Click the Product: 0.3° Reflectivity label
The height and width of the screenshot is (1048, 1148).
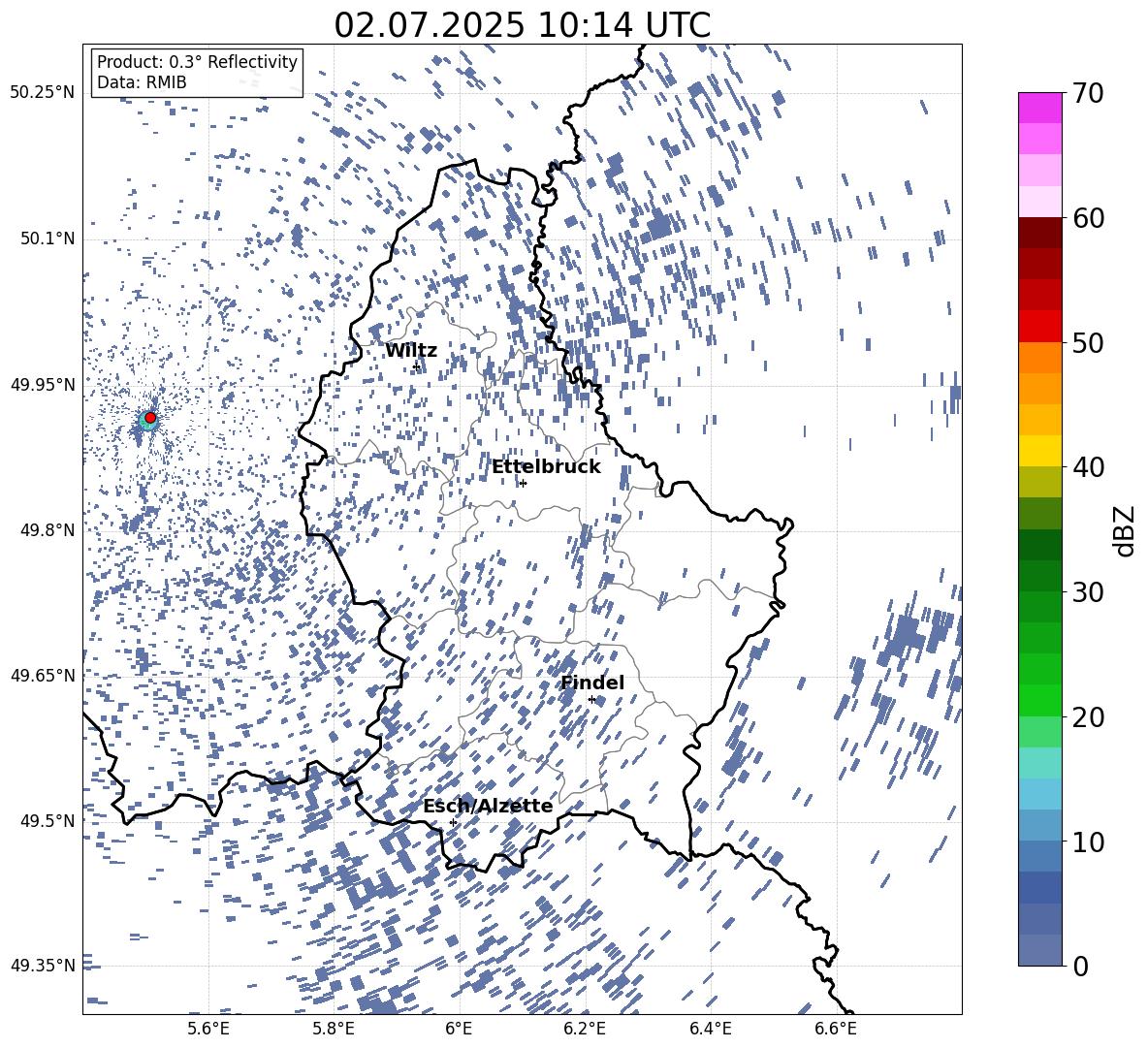pos(197,62)
